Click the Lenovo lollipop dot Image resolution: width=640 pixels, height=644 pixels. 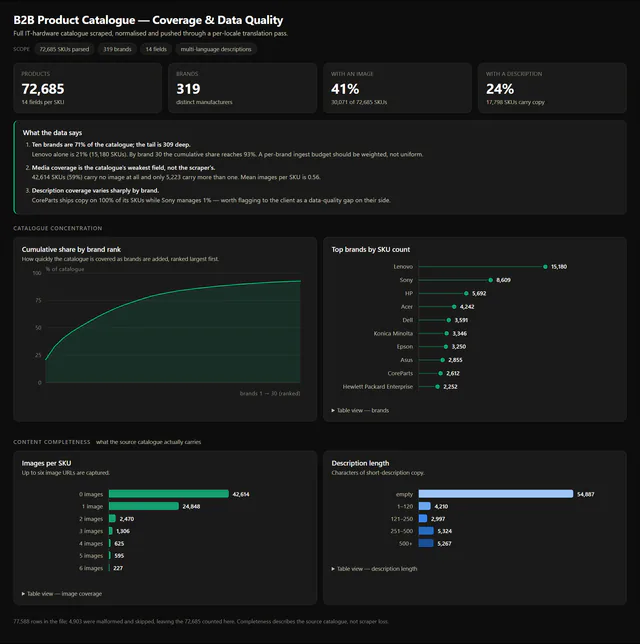pos(545,267)
